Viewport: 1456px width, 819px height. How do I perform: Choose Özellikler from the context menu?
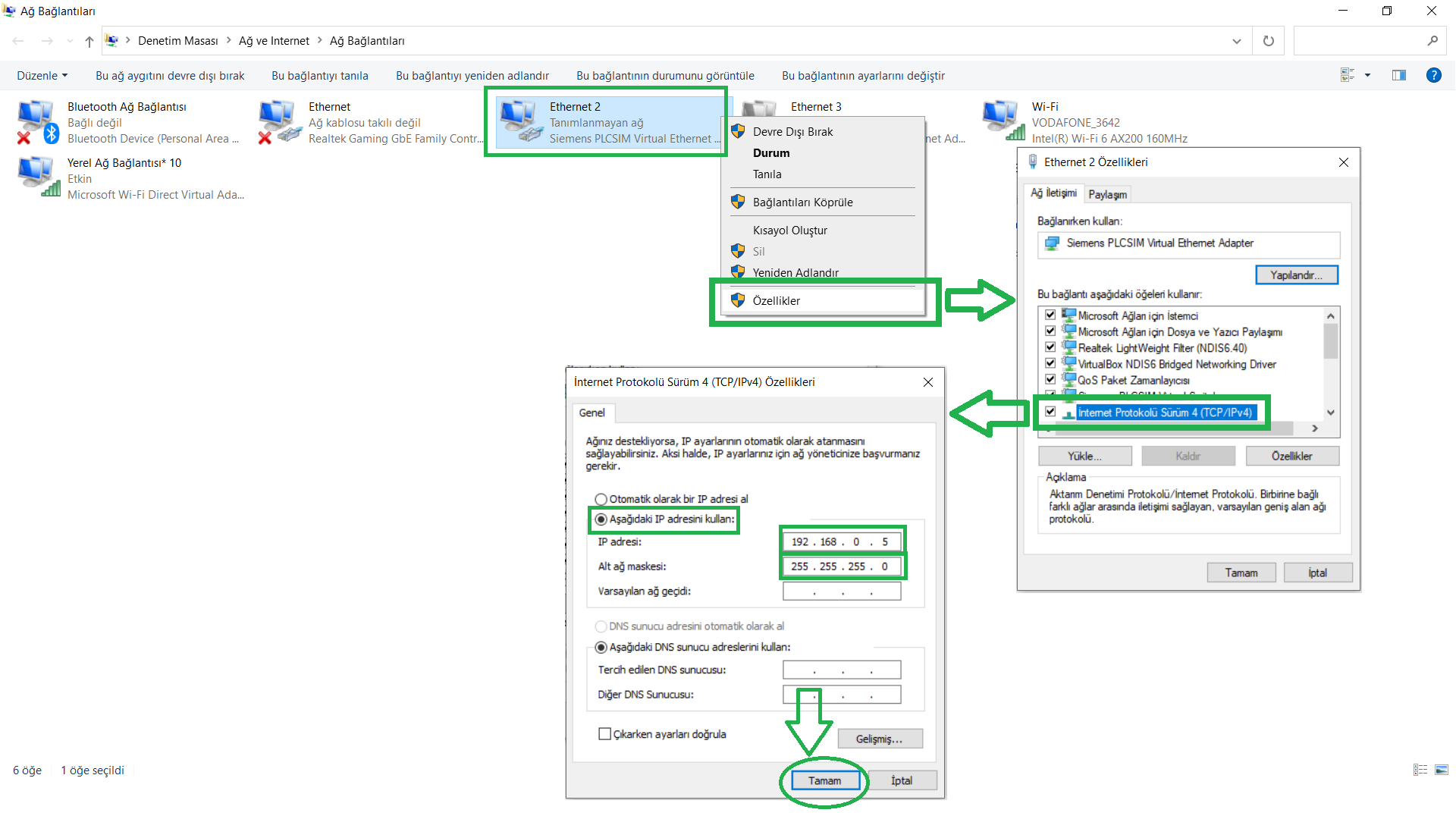pos(777,301)
